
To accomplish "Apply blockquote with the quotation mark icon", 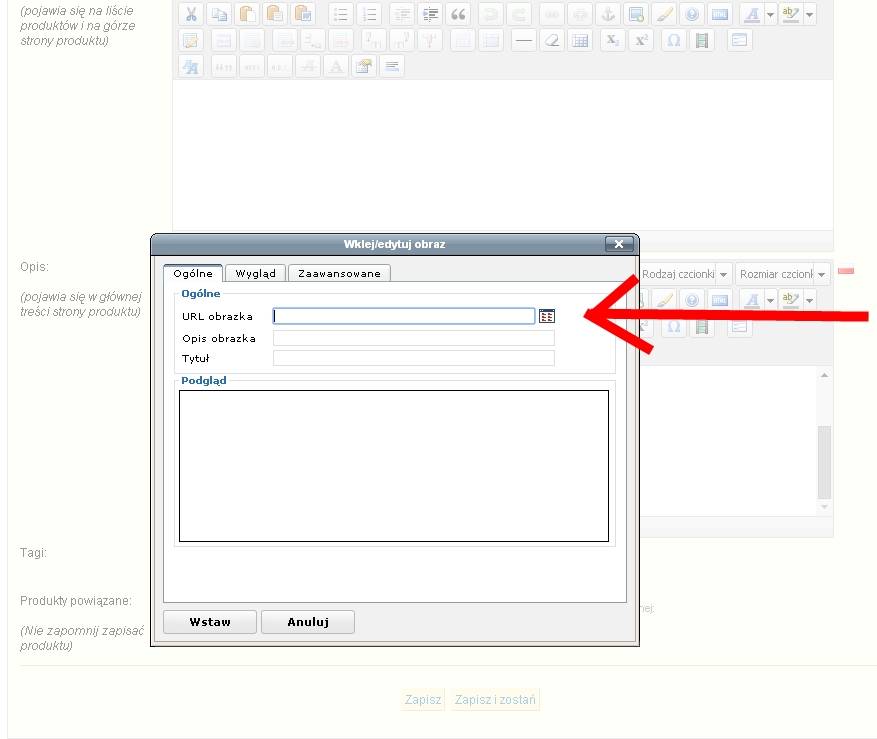I will point(458,14).
